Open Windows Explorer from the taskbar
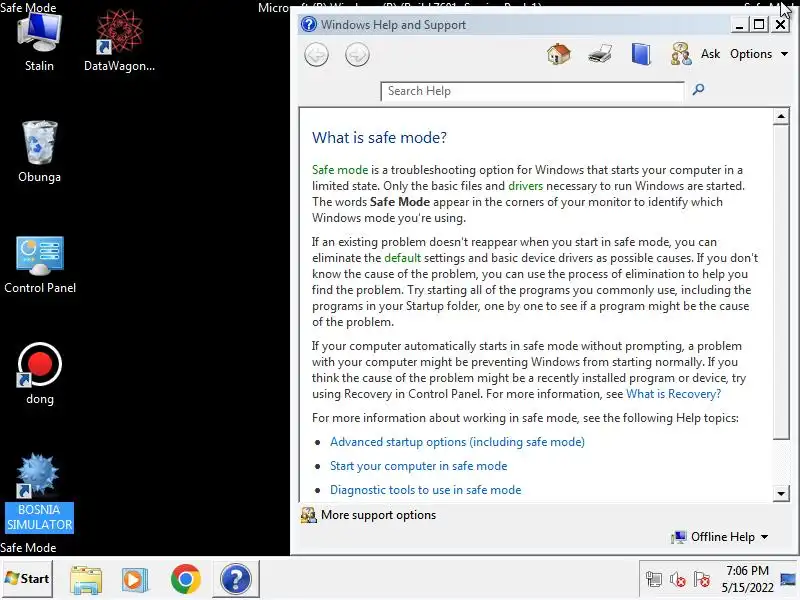Screen dimensions: 800x600 coord(86,579)
